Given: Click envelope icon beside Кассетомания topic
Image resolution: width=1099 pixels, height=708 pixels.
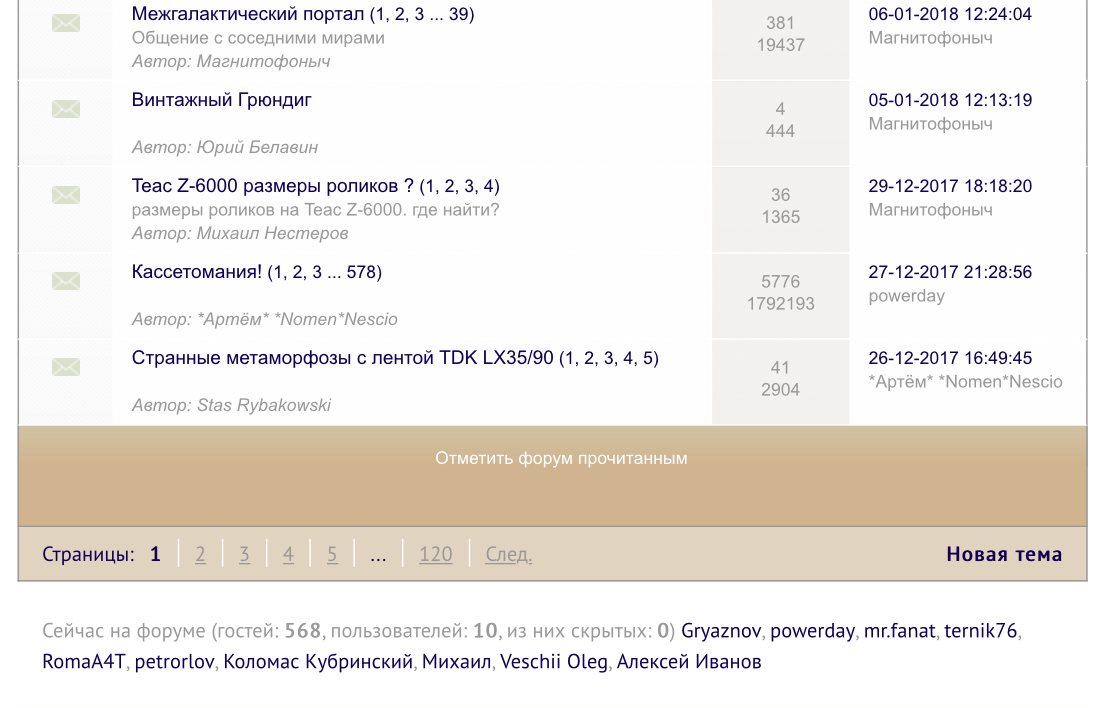Looking at the screenshot, I should [x=66, y=281].
